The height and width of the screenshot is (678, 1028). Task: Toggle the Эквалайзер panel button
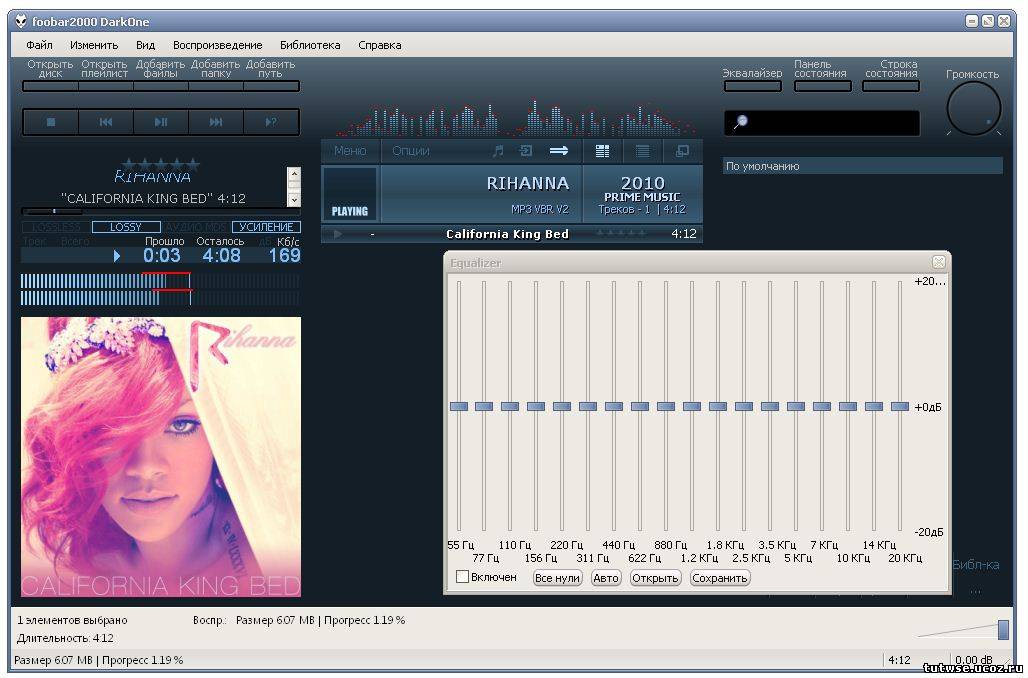[752, 86]
